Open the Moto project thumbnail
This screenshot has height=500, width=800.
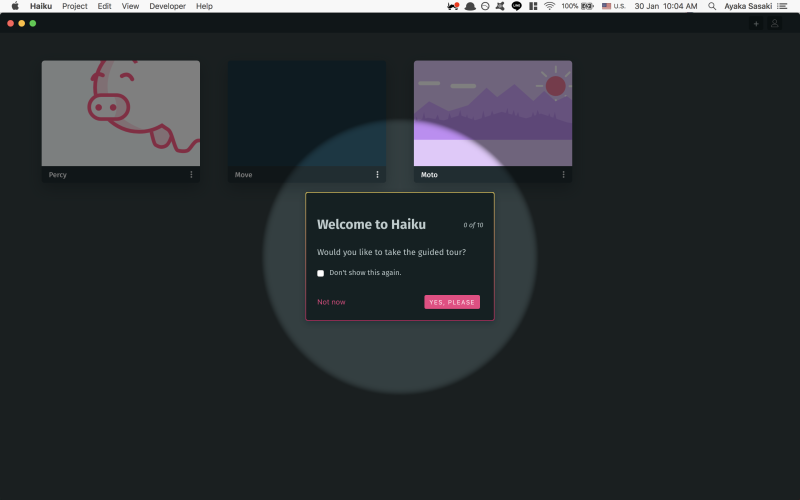point(493,113)
